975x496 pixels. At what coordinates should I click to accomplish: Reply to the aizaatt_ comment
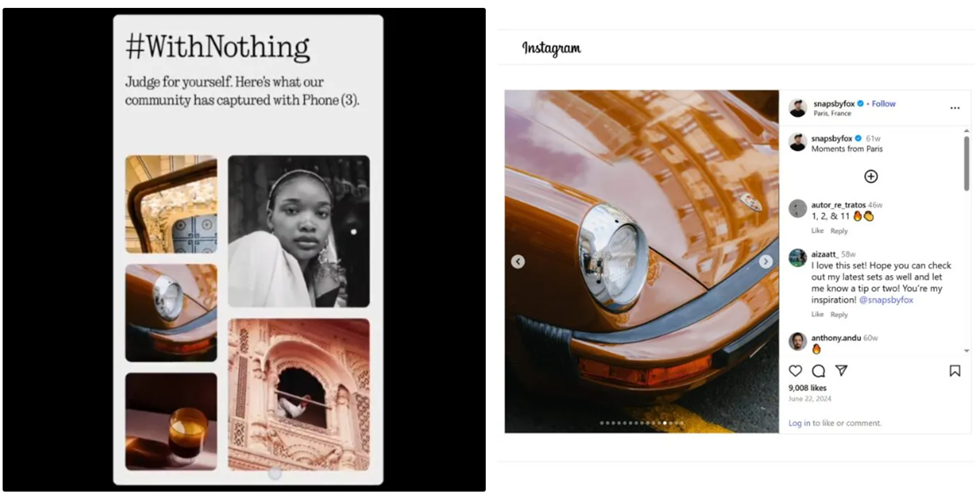(x=839, y=315)
